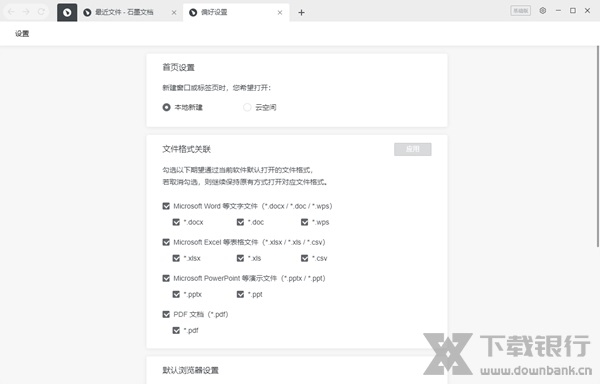Click the 应用 apply button
Screen dimensions: 600x384
[x=412, y=149]
